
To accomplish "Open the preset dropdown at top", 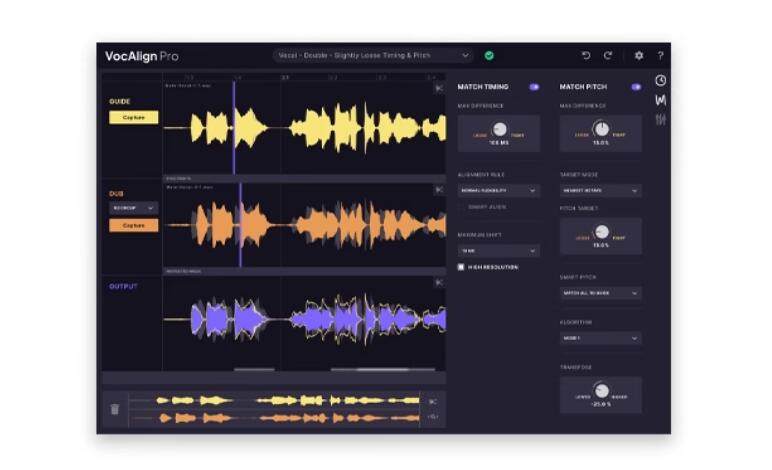I will (373, 55).
